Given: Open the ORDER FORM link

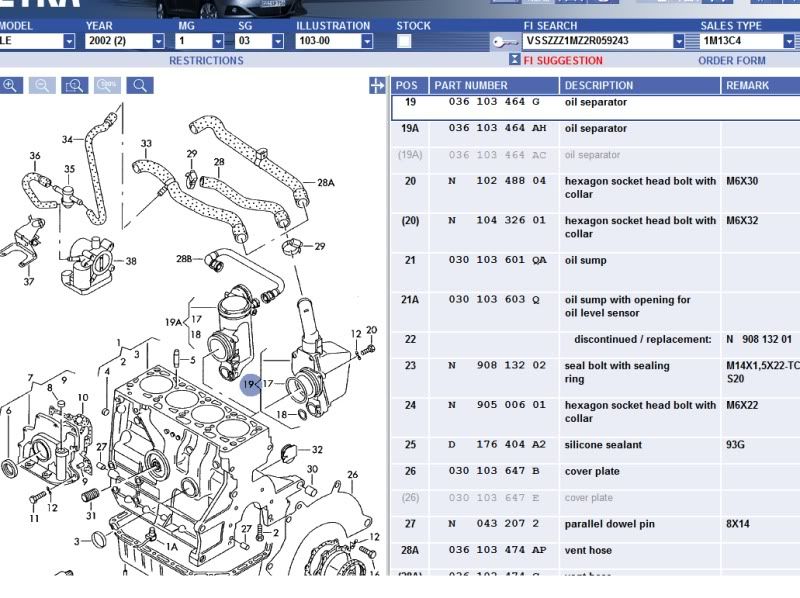Looking at the screenshot, I should 731,61.
